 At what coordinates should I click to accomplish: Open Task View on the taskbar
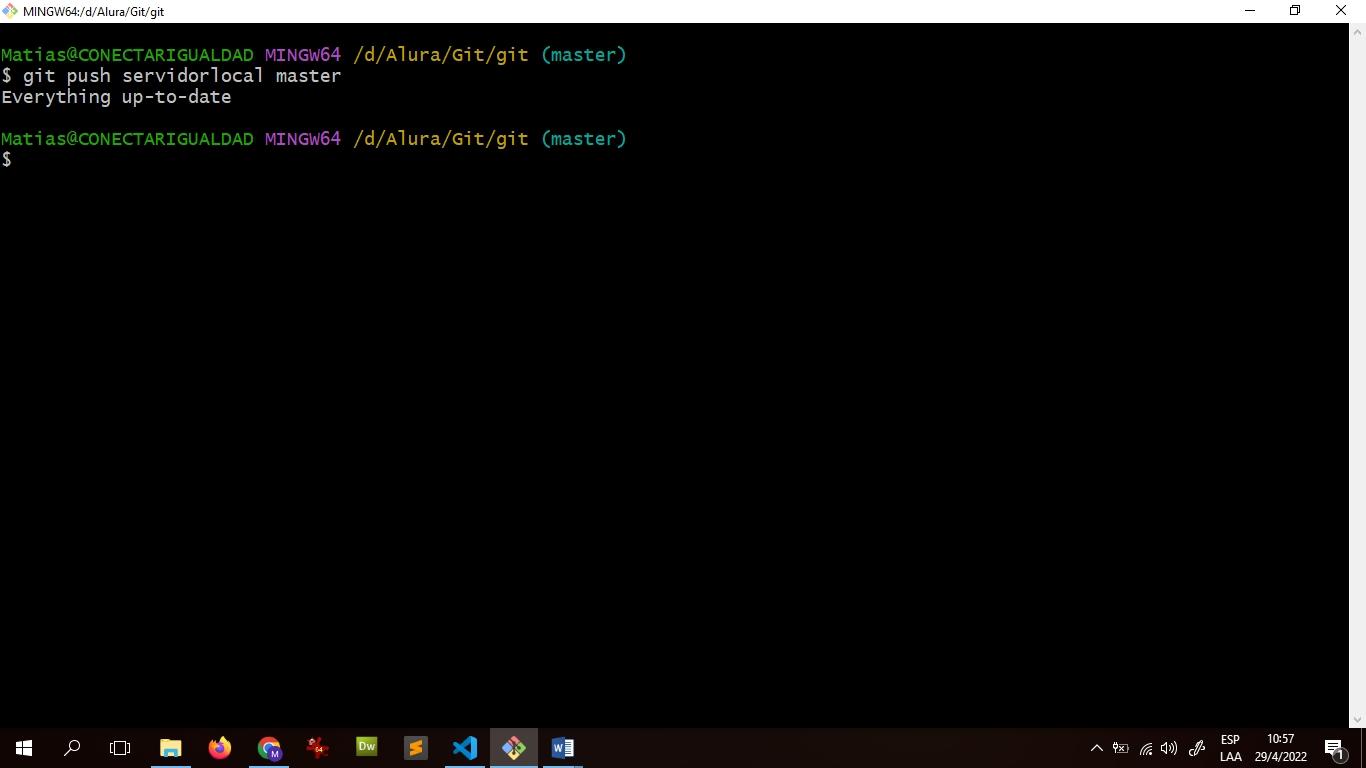click(x=120, y=748)
